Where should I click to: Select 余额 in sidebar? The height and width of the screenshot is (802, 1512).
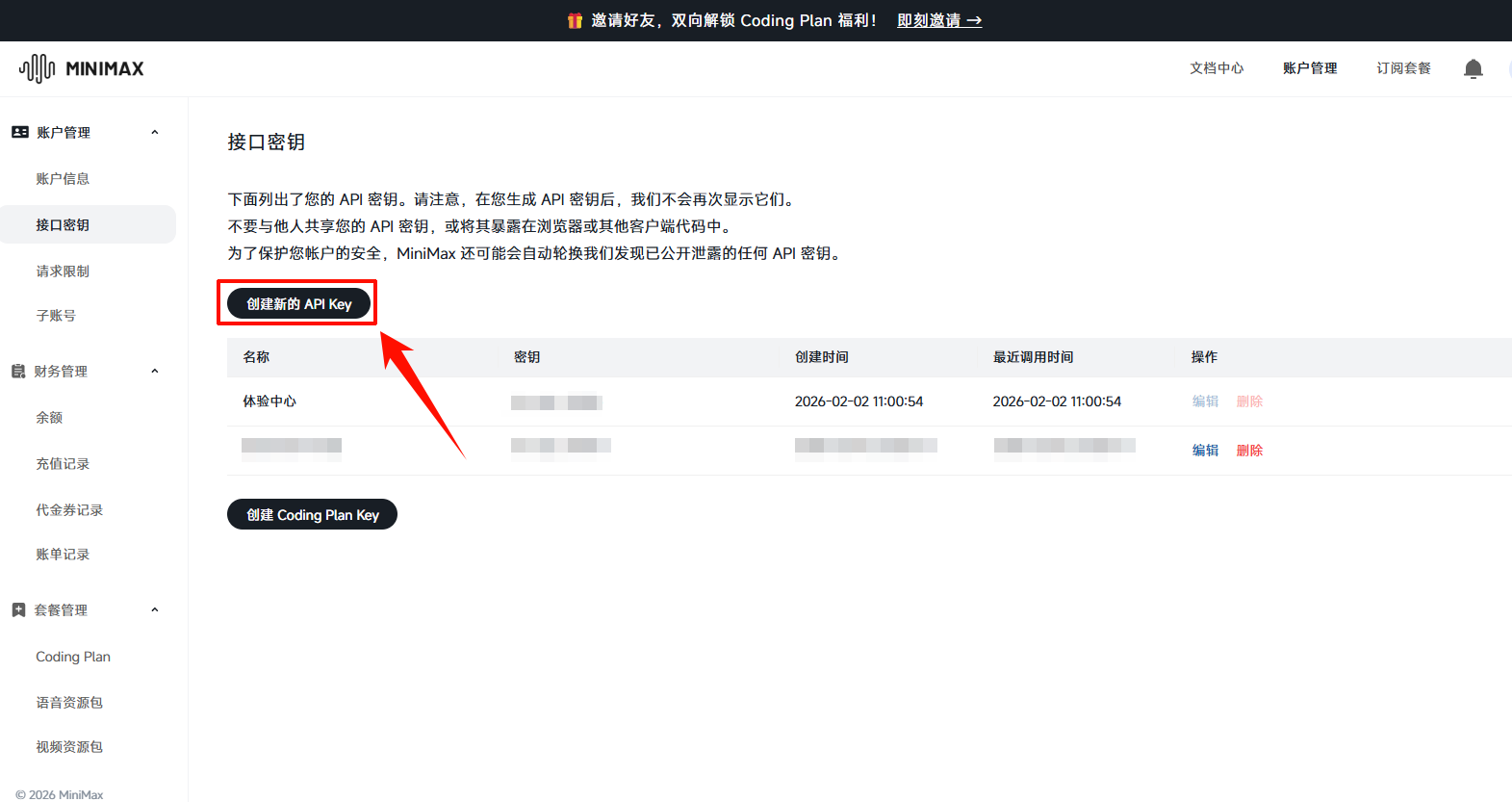click(49, 417)
